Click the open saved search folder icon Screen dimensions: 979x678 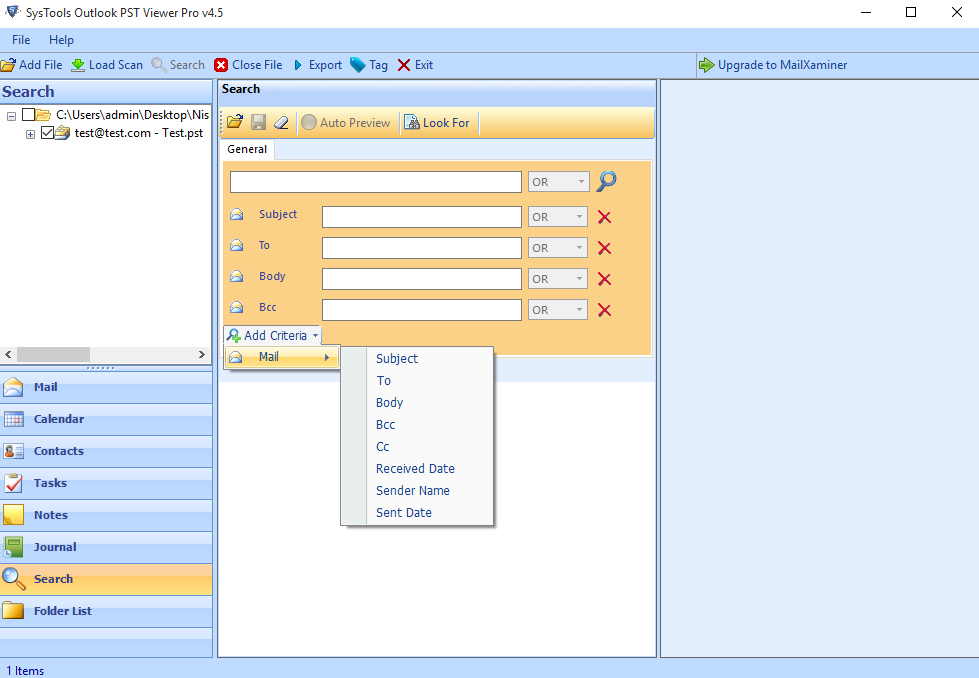235,122
